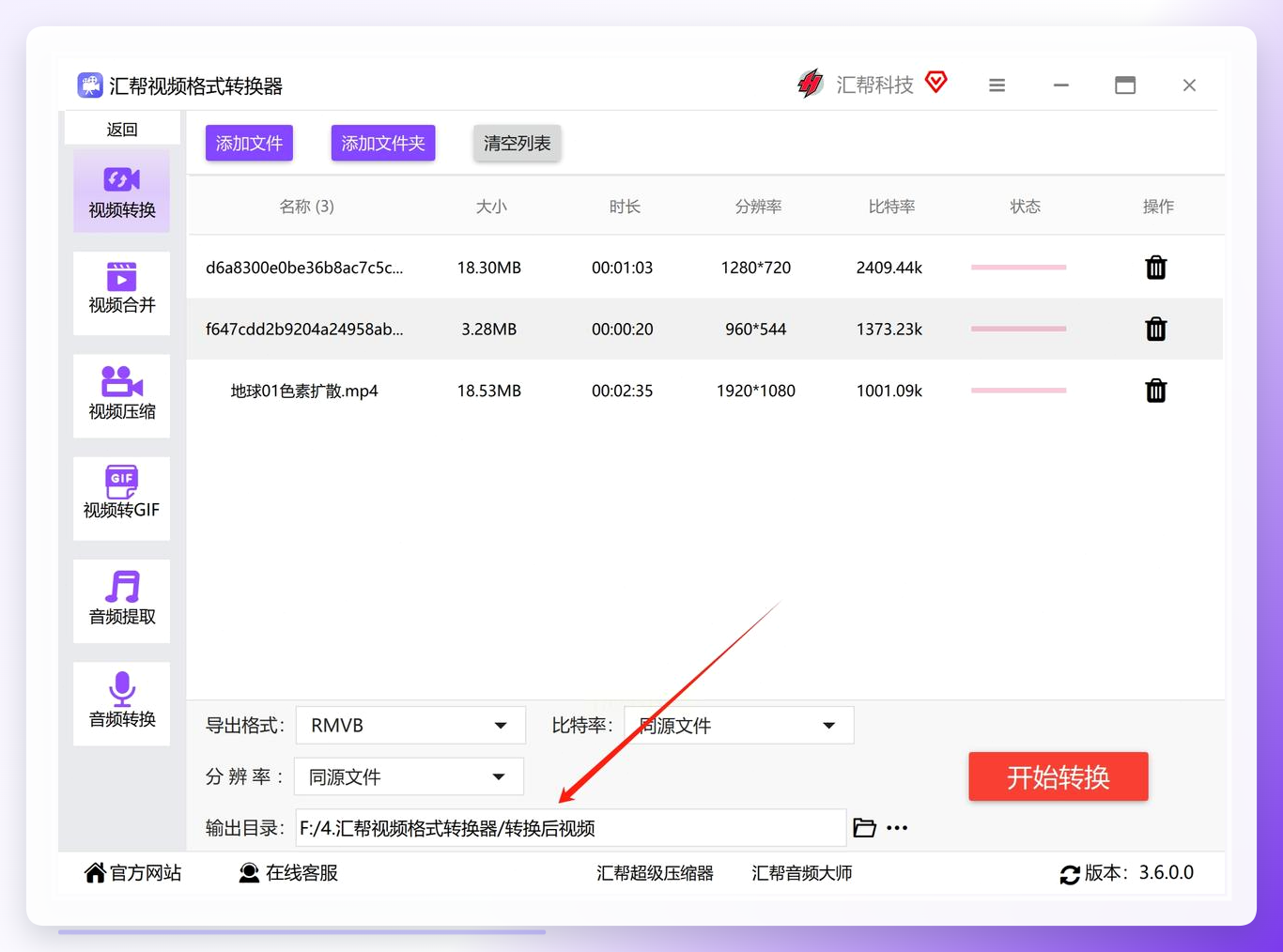The height and width of the screenshot is (952, 1283).
Task: Open the 视频合并 sidebar section
Action: [x=122, y=293]
